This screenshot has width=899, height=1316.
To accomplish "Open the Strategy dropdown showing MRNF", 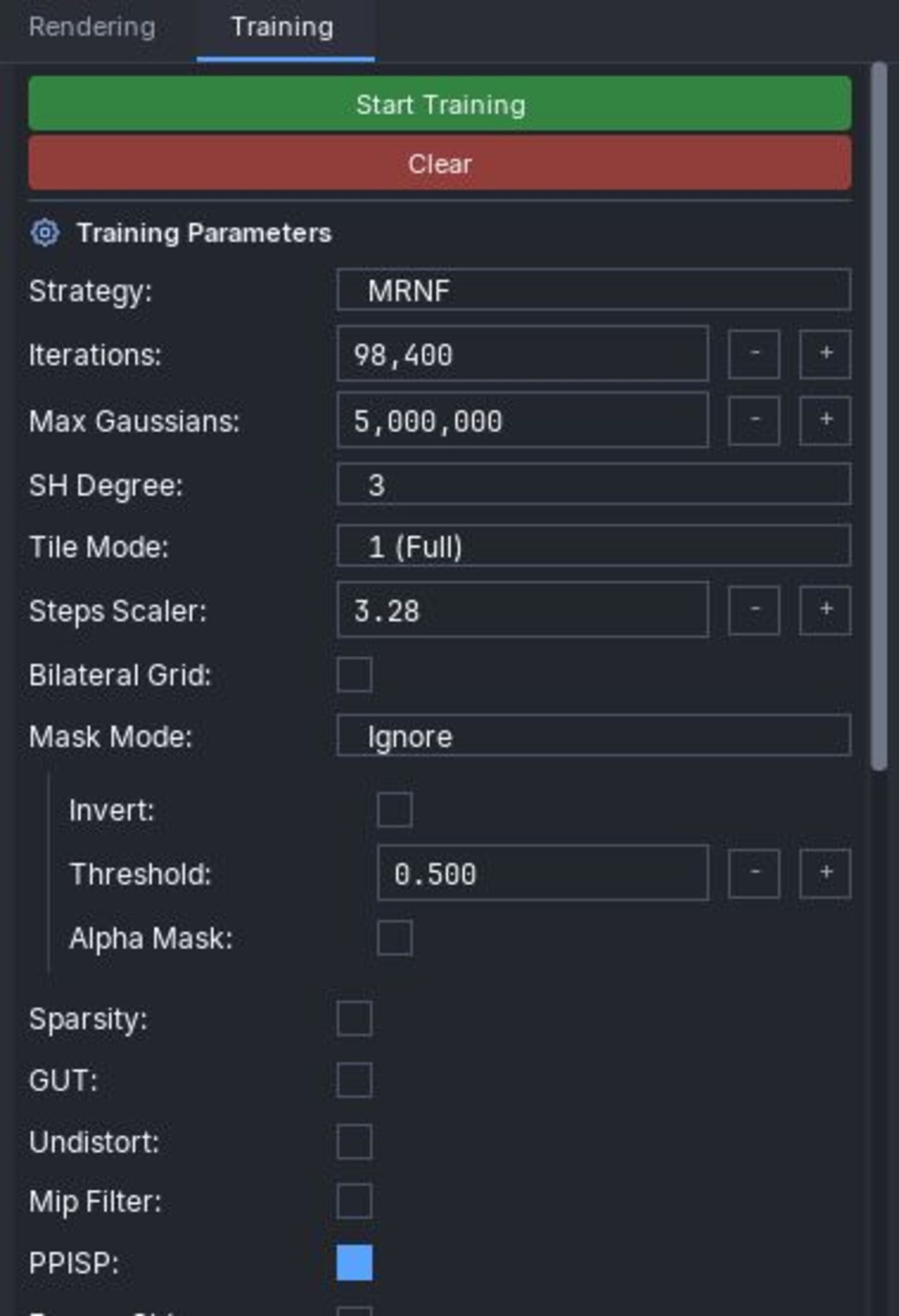I will click(594, 290).
